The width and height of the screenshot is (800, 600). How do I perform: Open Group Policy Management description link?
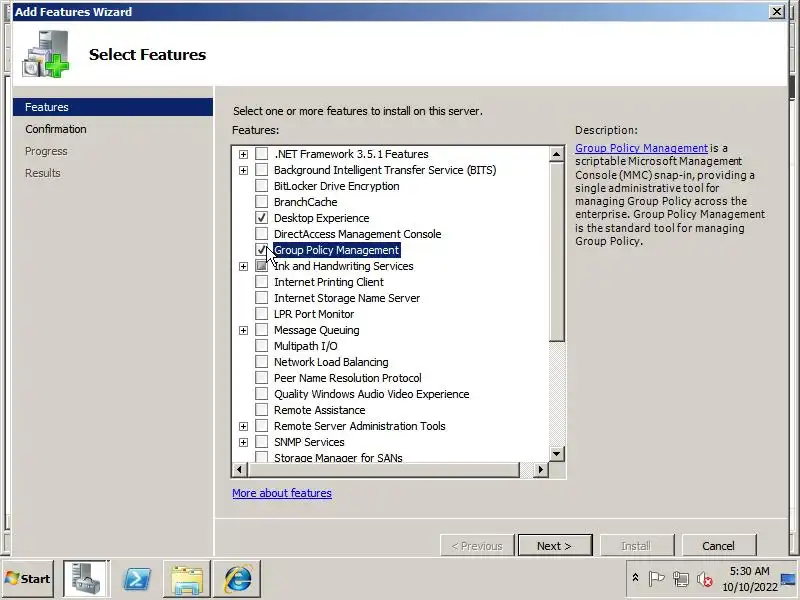point(641,148)
